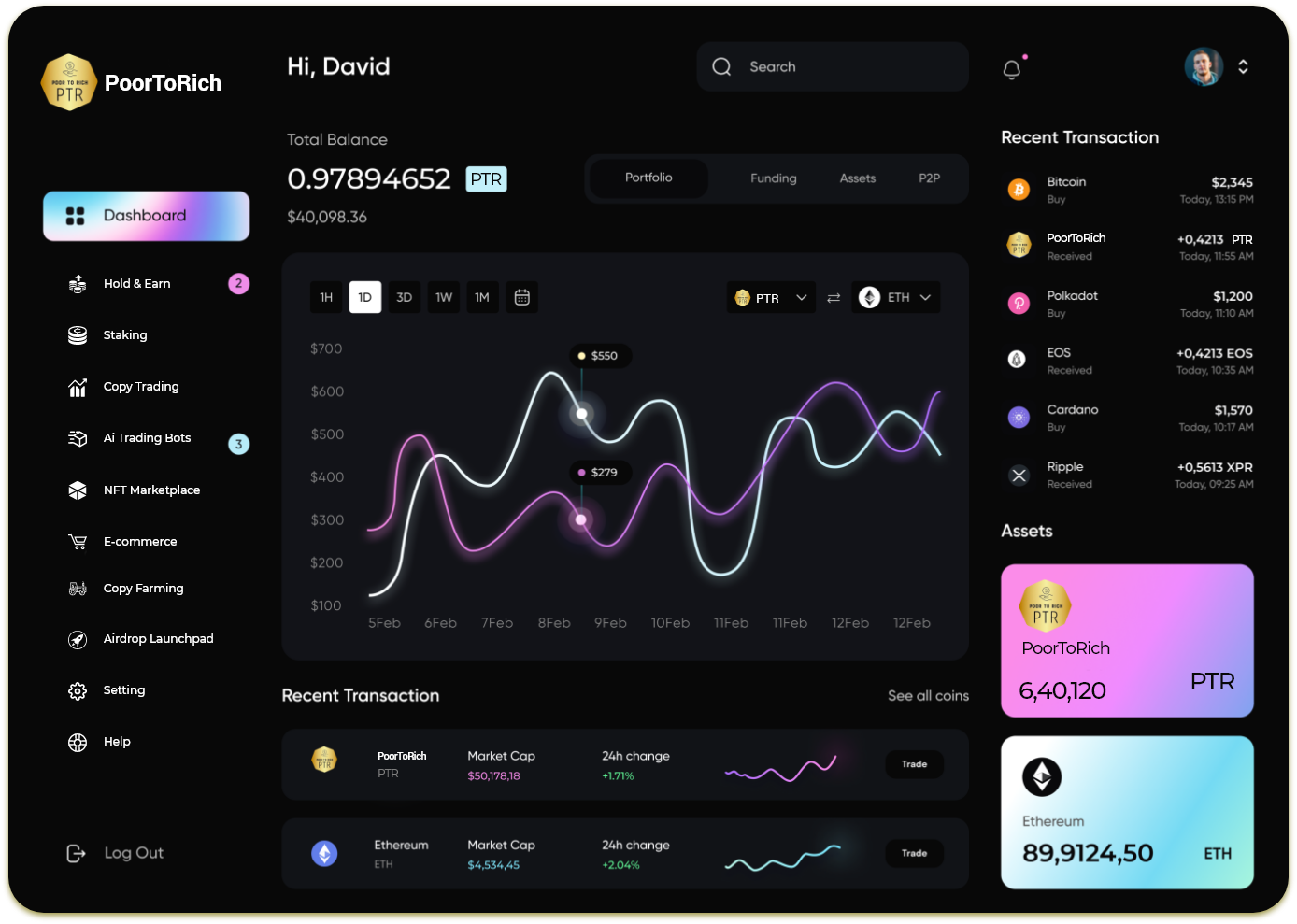Viewport: 1297px width, 924px height.
Task: Click the EOS coin icon in transactions
Action: coord(1019,360)
